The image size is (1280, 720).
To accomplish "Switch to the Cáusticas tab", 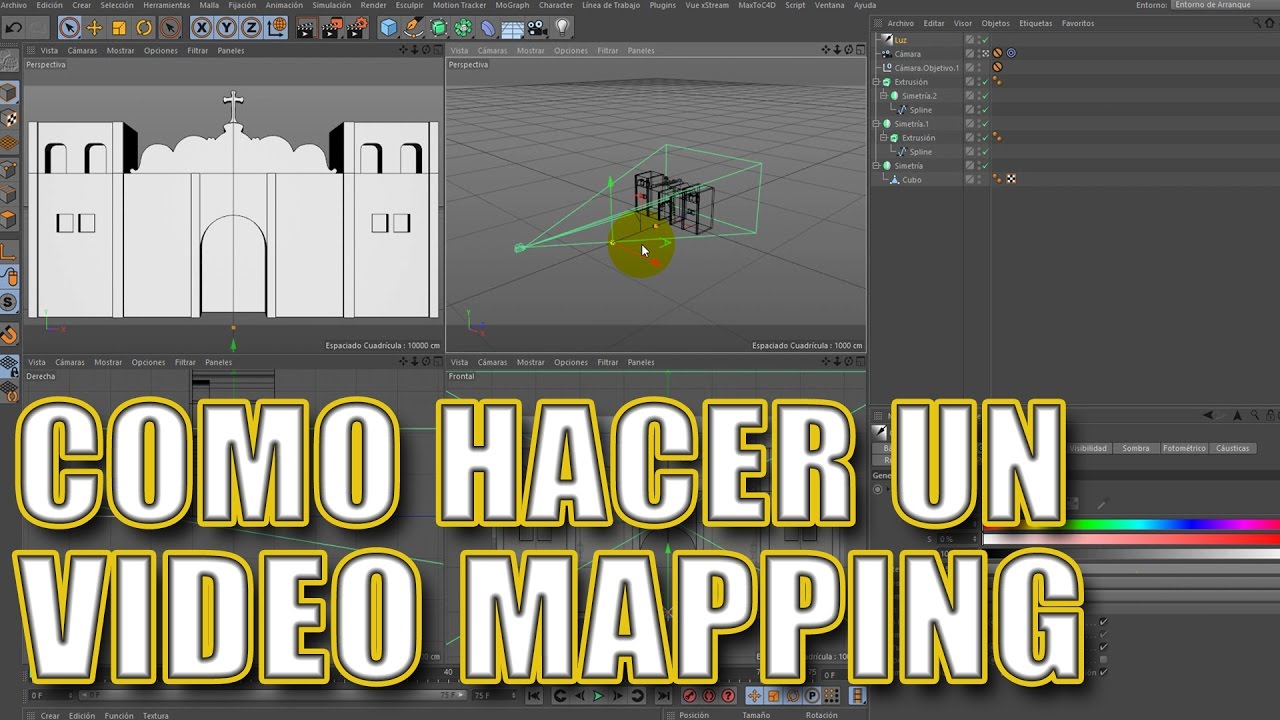I will [1232, 448].
